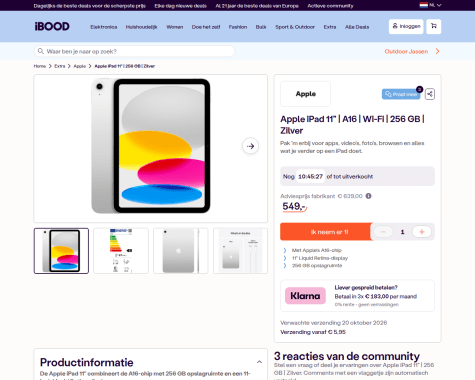Open the Elektronica menu
The width and height of the screenshot is (475, 380).
104,27
